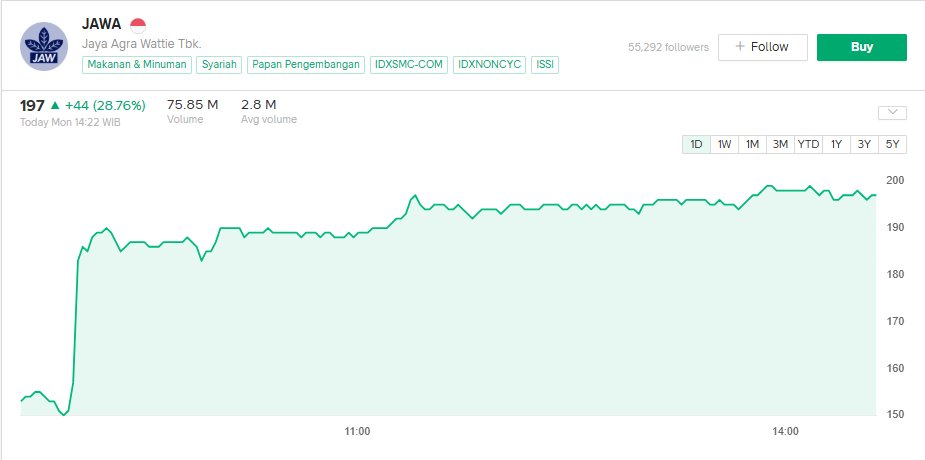This screenshot has height=460, width=925.
Task: Open the ISSI index tag
Action: (545, 65)
